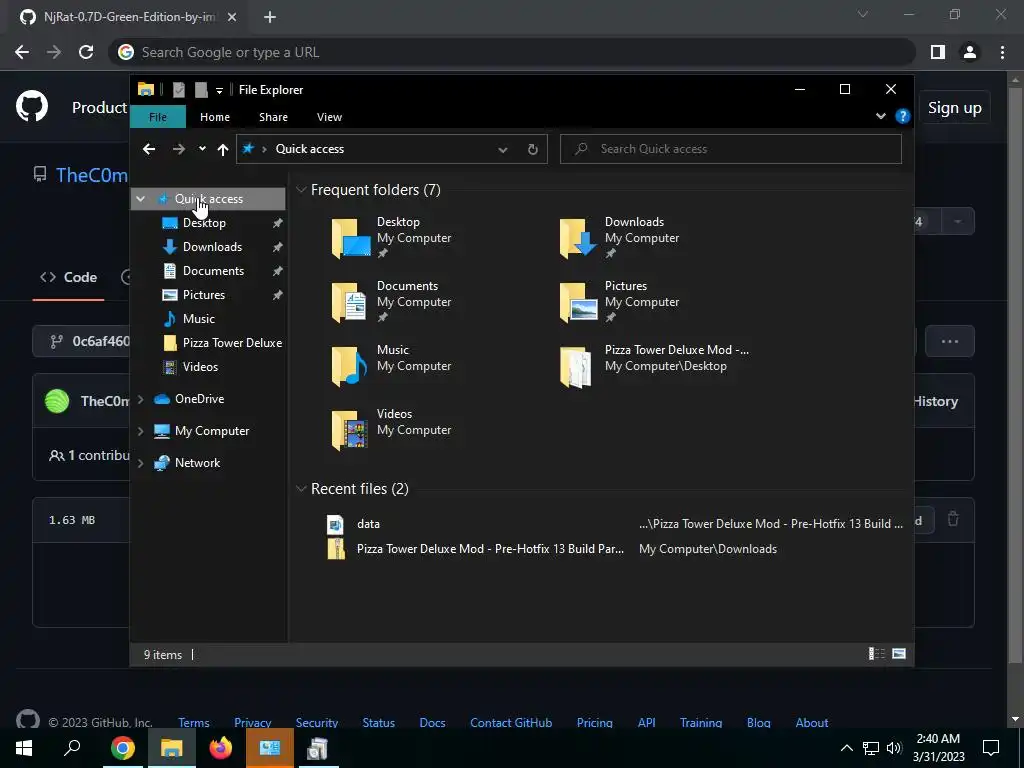The height and width of the screenshot is (768, 1024).
Task: Show hidden system tray icons
Action: coord(846,748)
